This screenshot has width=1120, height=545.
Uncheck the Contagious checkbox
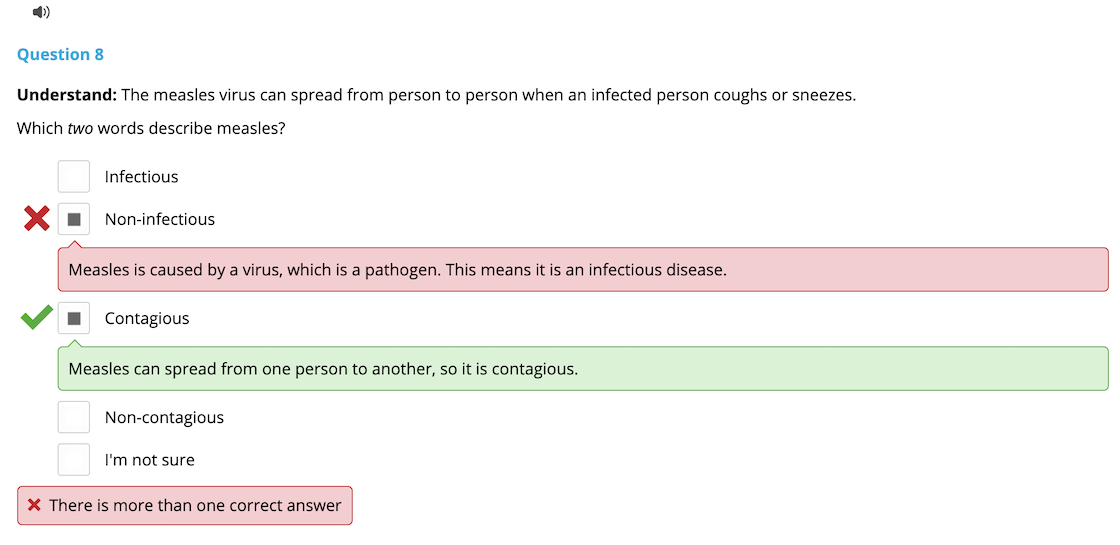[x=74, y=318]
